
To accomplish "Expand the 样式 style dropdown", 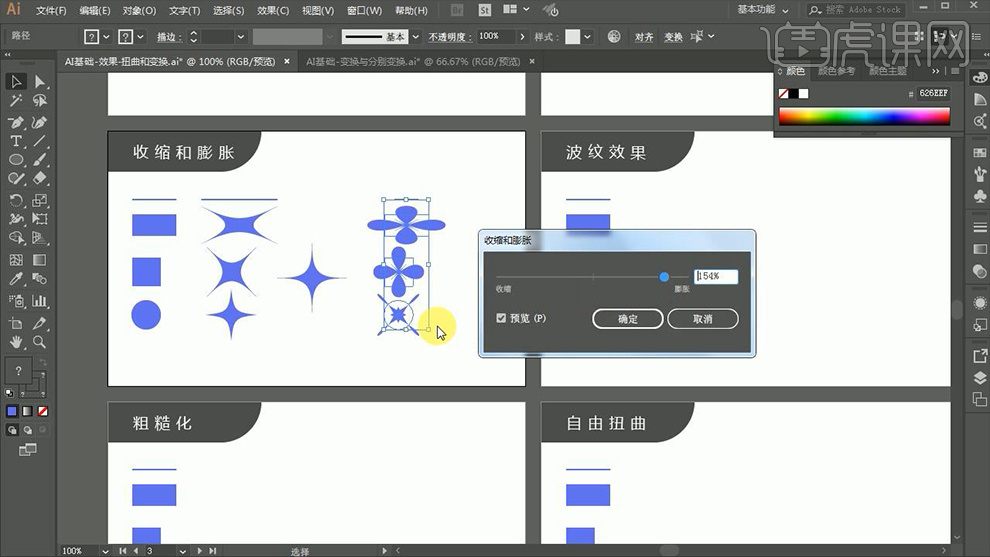I will (x=587, y=36).
